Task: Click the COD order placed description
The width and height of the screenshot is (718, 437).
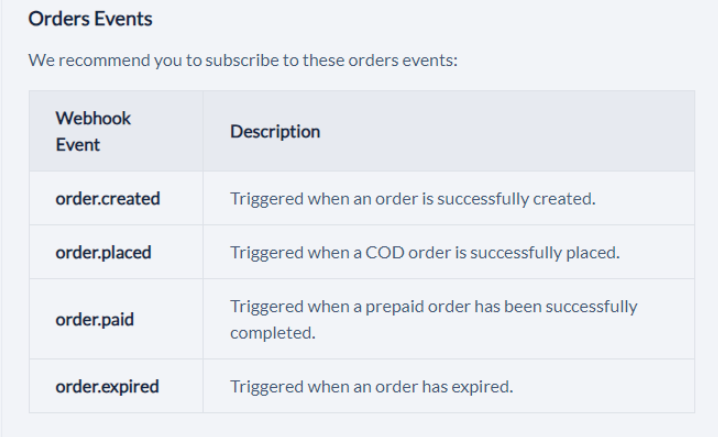Action: 424,252
